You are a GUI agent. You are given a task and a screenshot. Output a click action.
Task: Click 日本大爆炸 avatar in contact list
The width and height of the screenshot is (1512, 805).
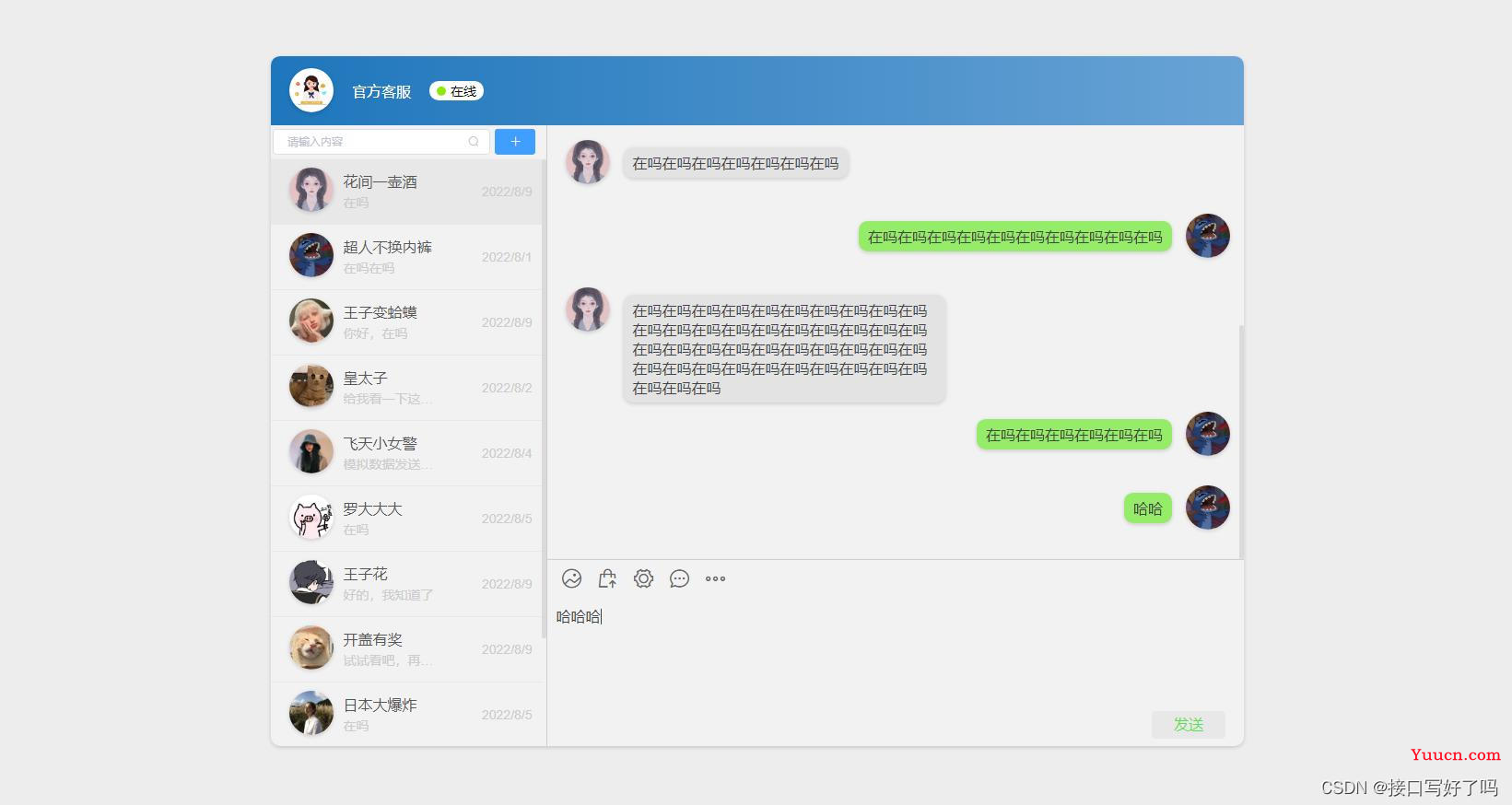(311, 713)
